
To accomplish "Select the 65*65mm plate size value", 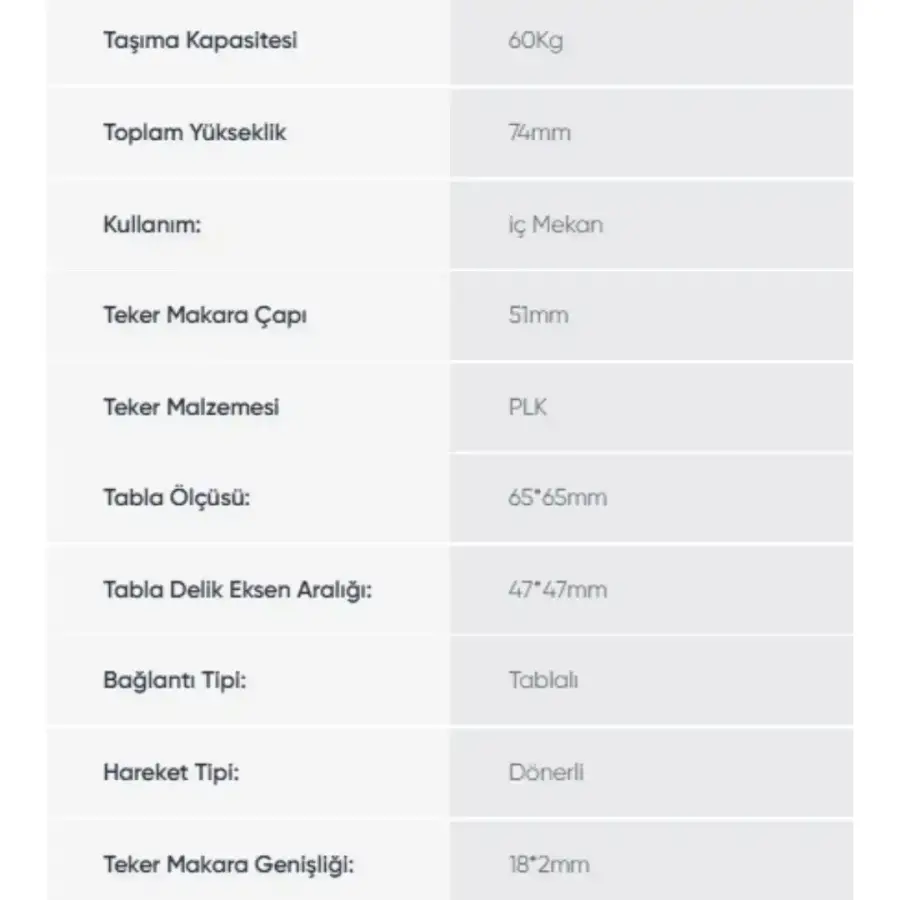I will click(557, 498).
